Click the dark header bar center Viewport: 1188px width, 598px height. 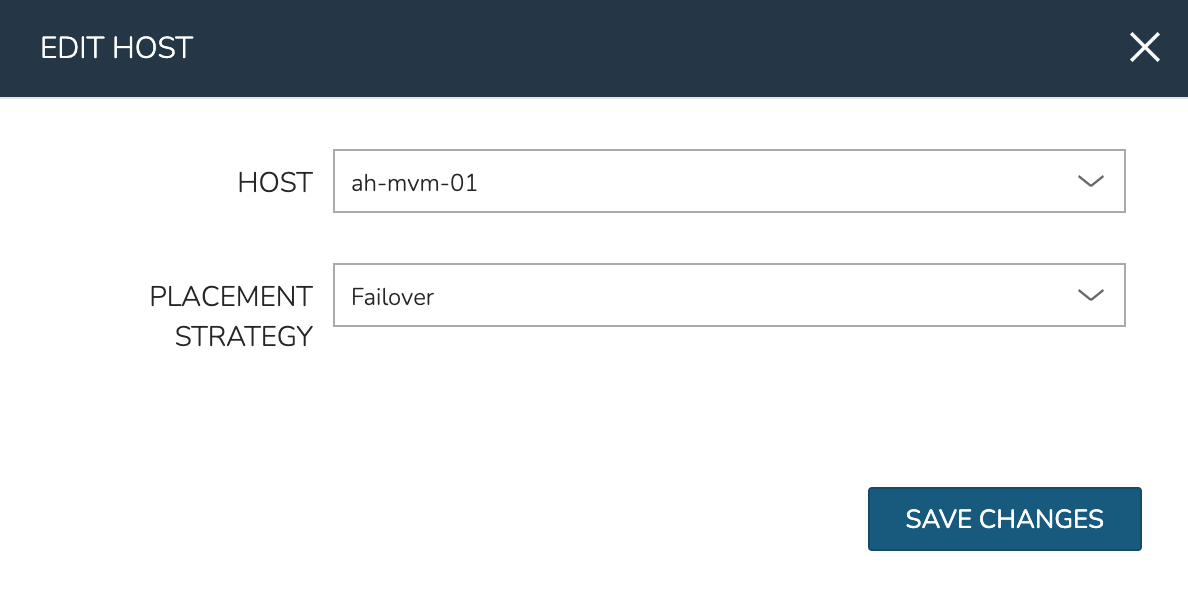594,48
